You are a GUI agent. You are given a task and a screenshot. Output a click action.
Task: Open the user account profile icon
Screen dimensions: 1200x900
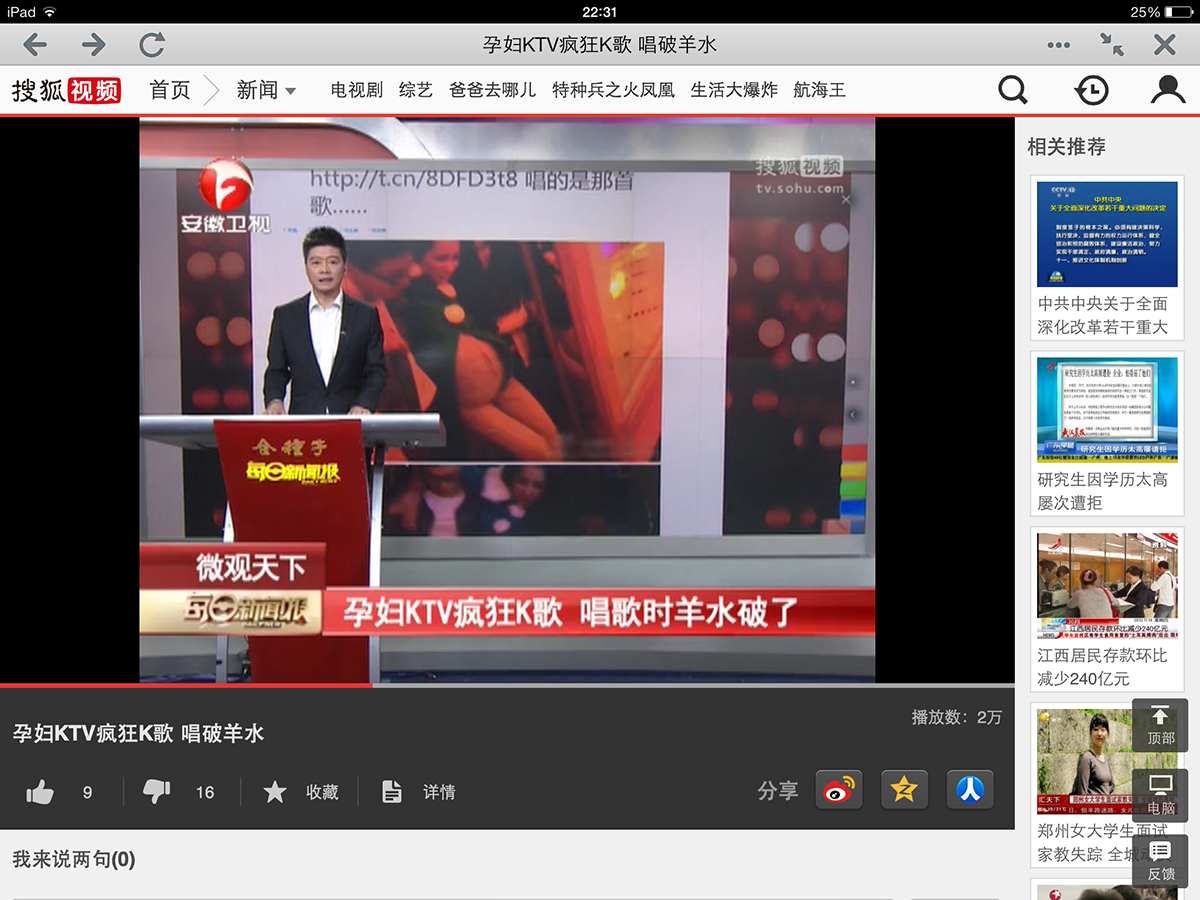(x=1168, y=90)
